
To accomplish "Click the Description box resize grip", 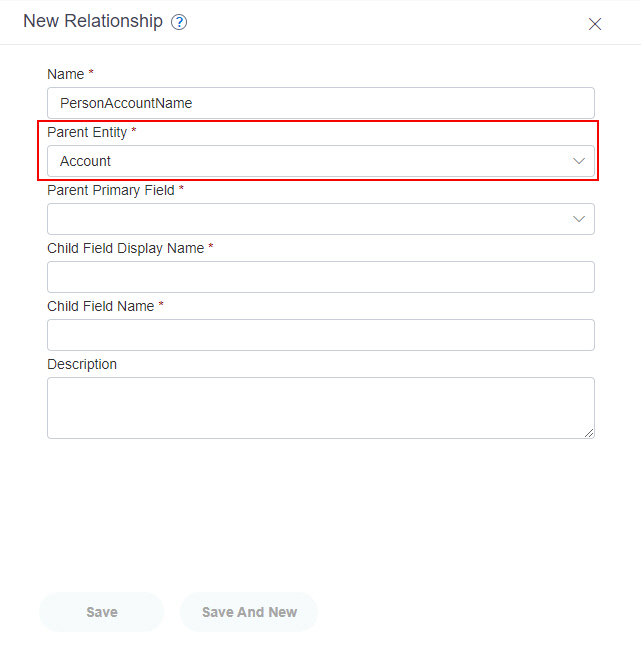I will click(x=589, y=433).
